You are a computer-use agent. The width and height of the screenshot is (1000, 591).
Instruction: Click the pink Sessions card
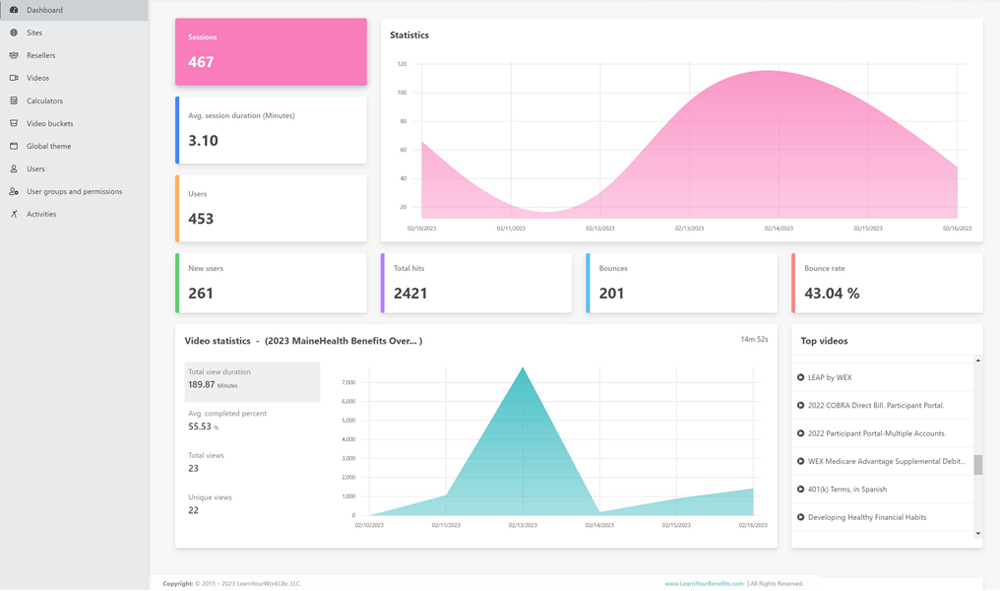270,52
